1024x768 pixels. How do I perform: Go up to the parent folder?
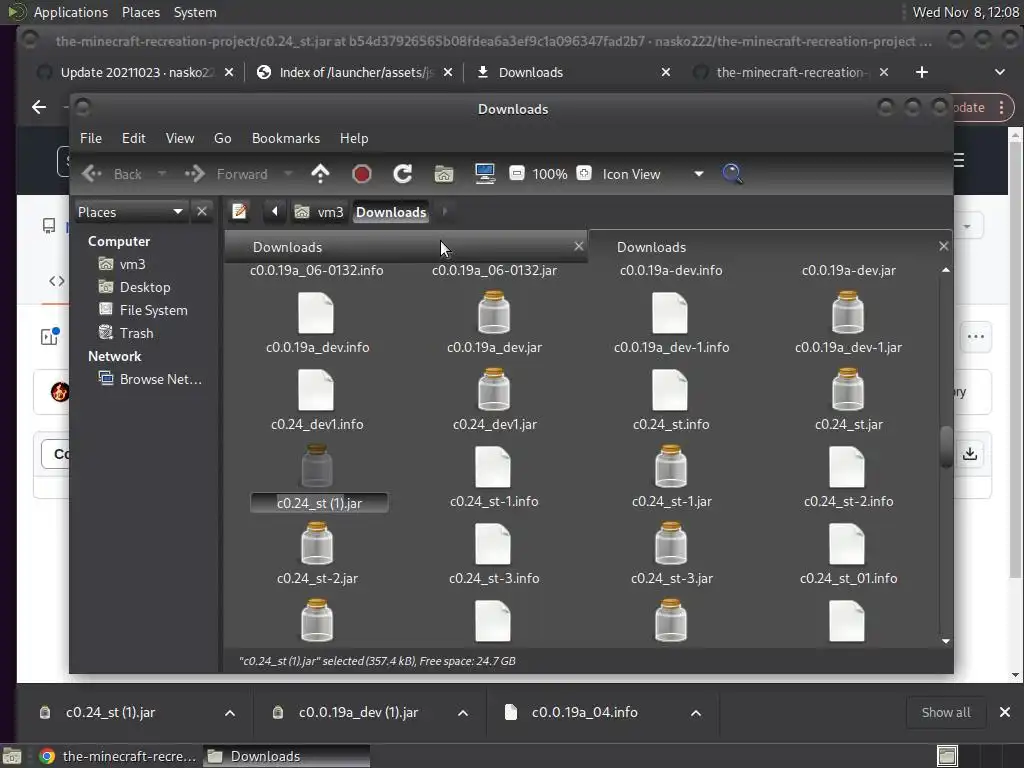pyautogui.click(x=320, y=174)
